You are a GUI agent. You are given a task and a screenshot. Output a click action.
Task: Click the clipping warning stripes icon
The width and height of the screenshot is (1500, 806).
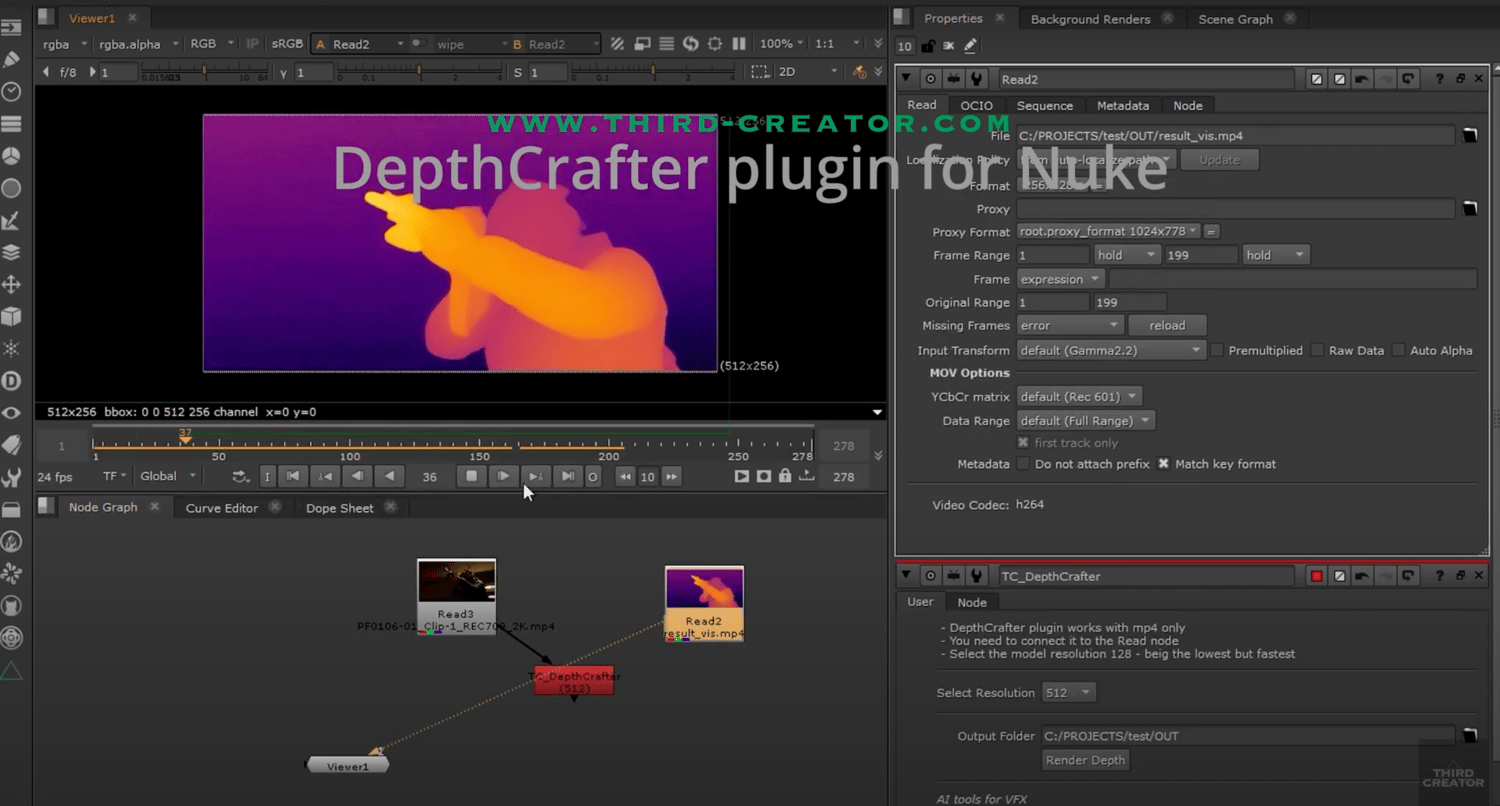[618, 44]
